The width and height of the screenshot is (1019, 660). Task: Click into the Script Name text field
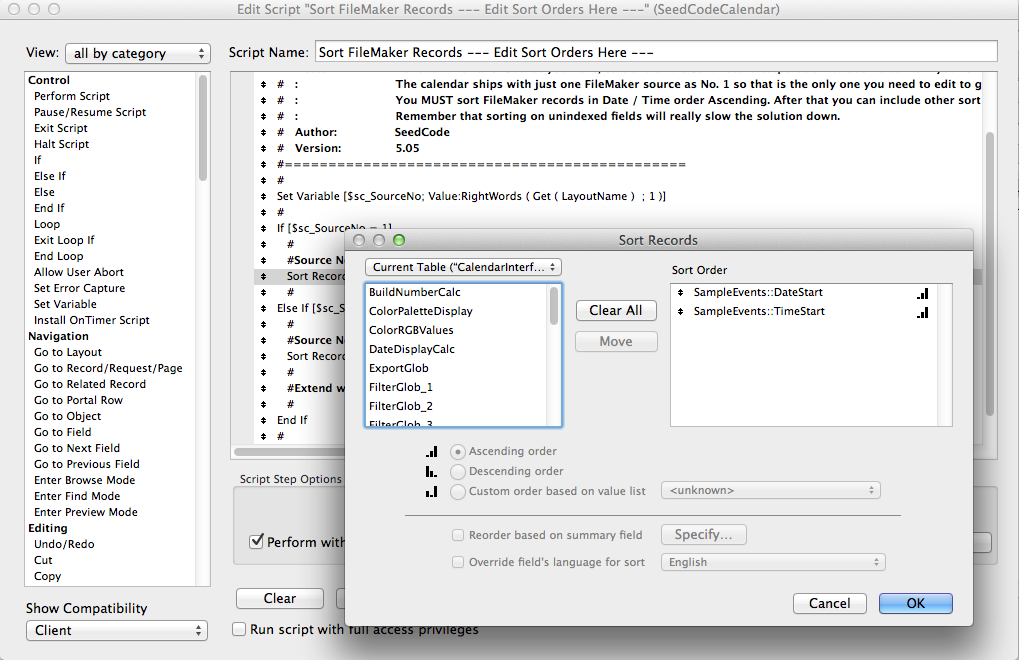[656, 52]
